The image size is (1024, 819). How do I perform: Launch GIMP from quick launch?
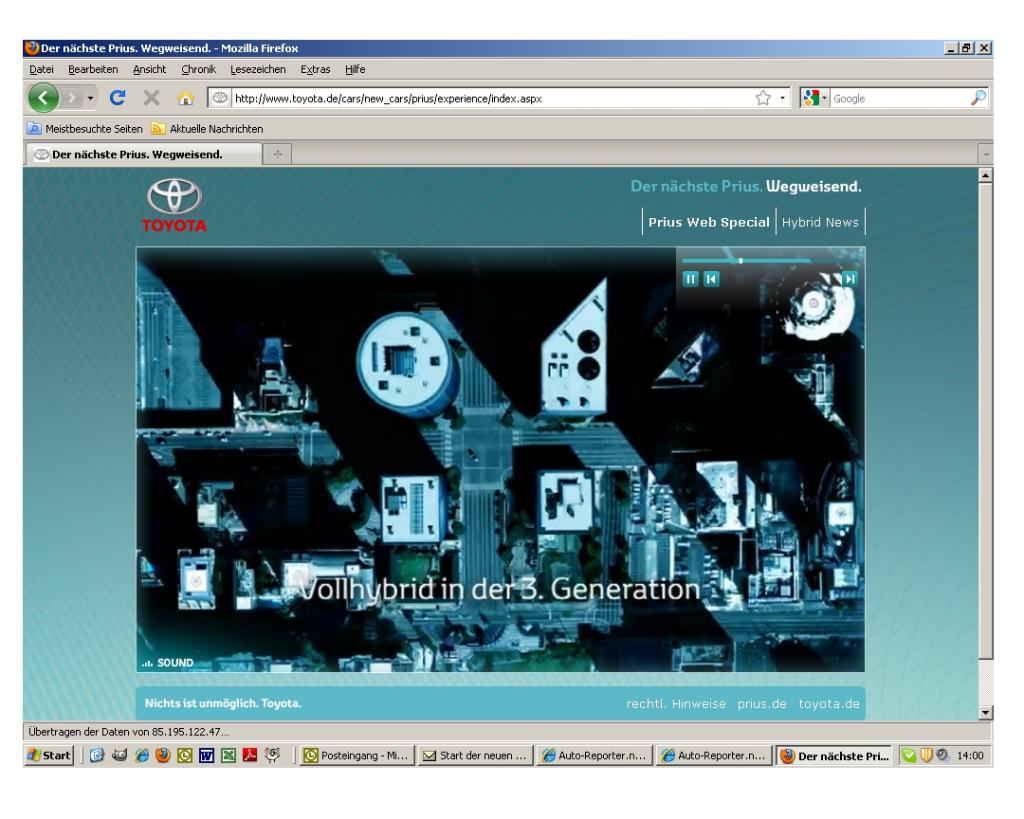(119, 756)
